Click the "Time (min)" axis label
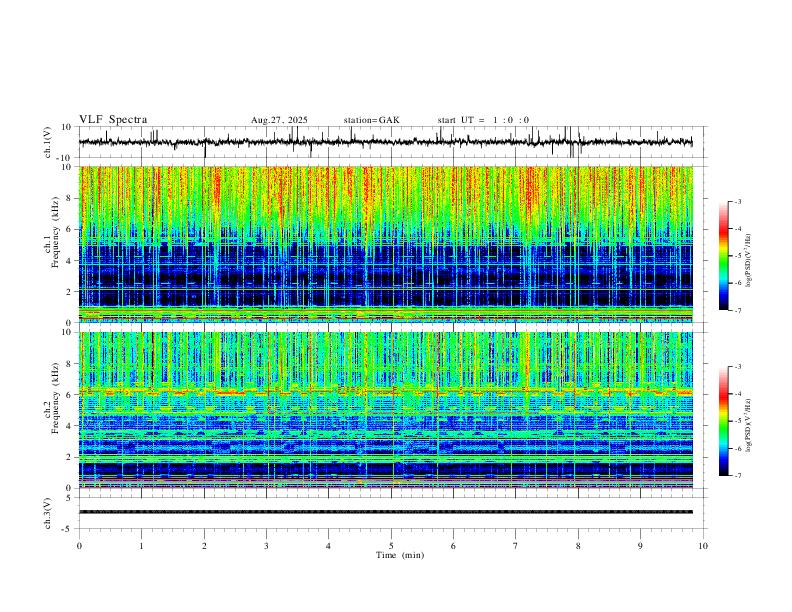The height and width of the screenshot is (612, 792). [x=400, y=555]
